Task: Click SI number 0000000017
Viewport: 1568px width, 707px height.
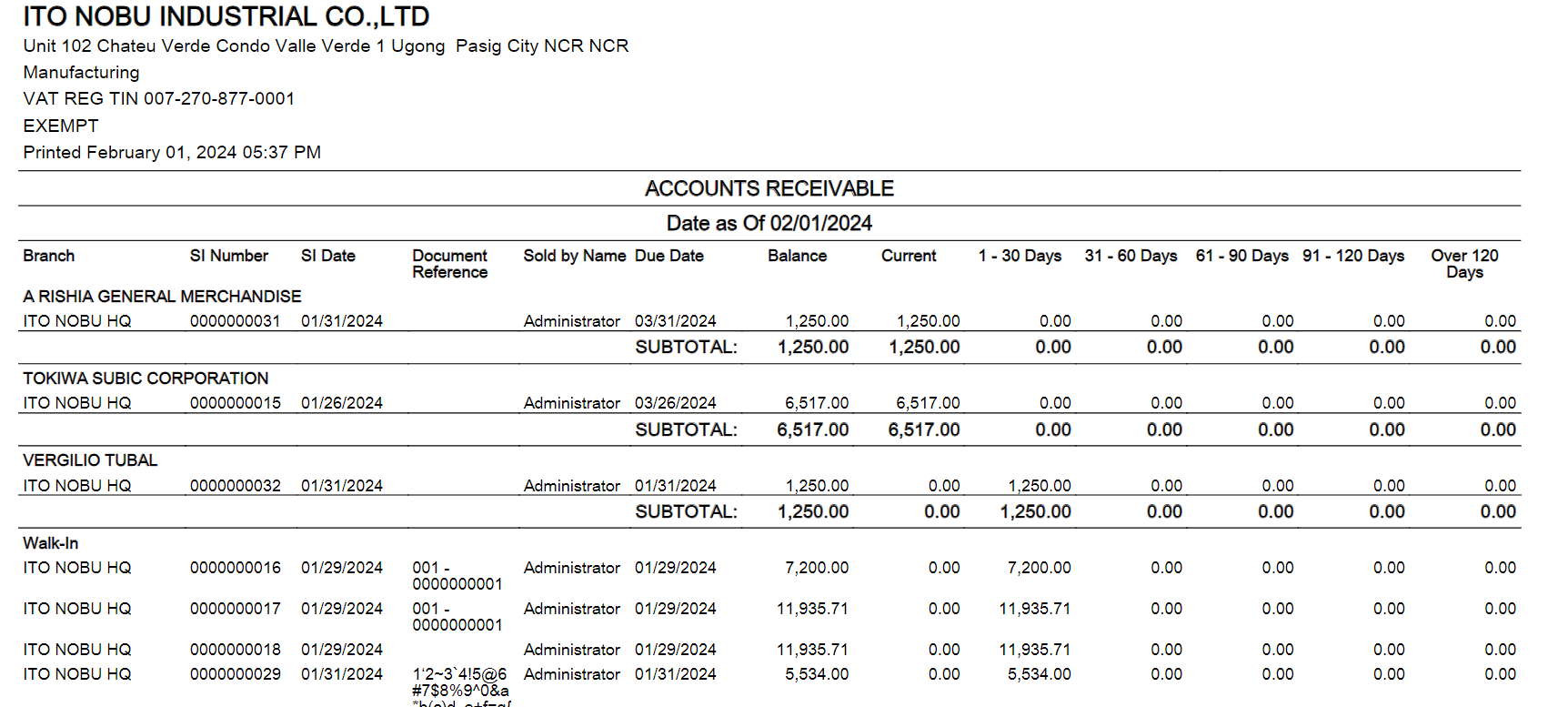Action: click(x=236, y=609)
